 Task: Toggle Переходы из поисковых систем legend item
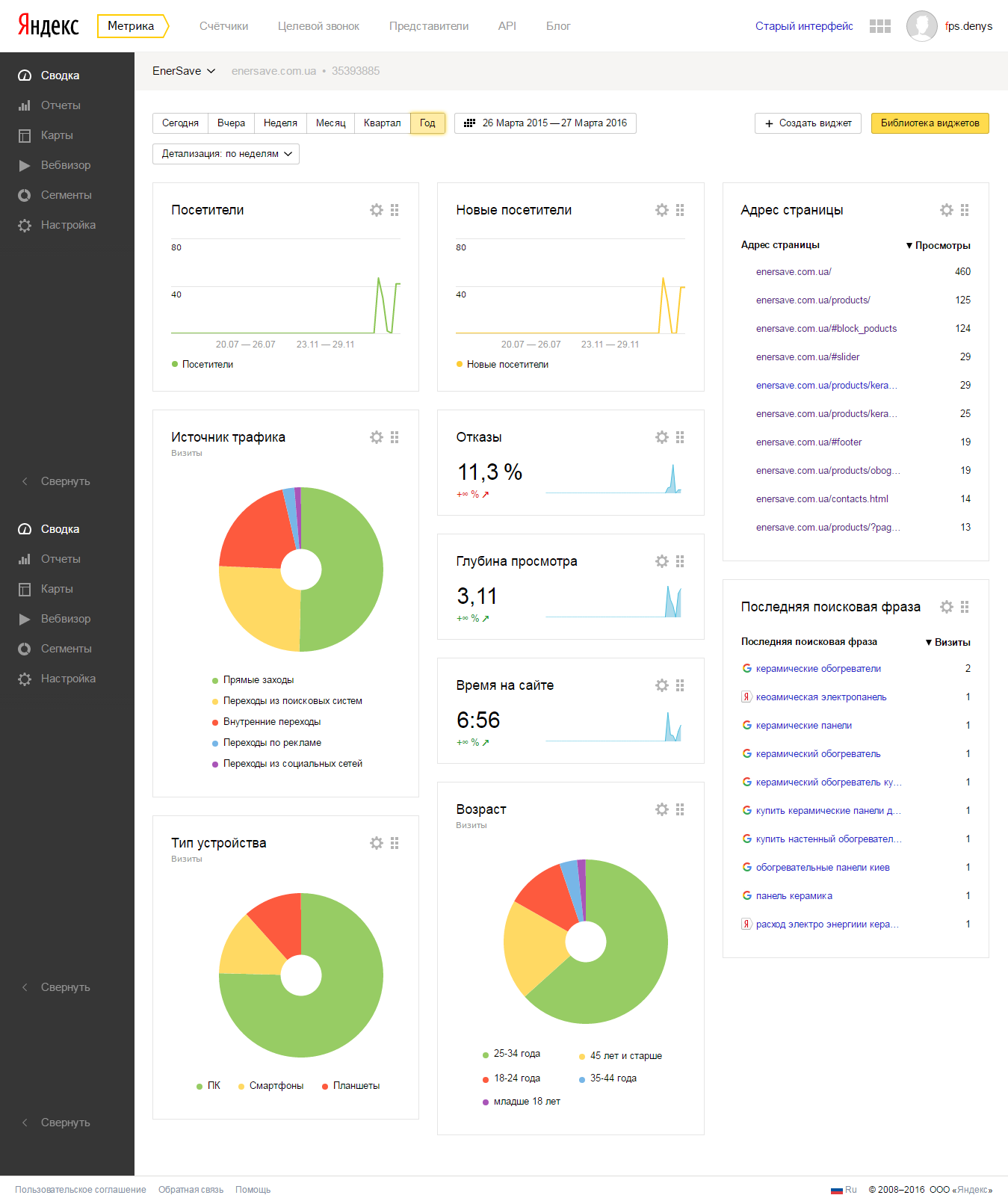(x=287, y=701)
